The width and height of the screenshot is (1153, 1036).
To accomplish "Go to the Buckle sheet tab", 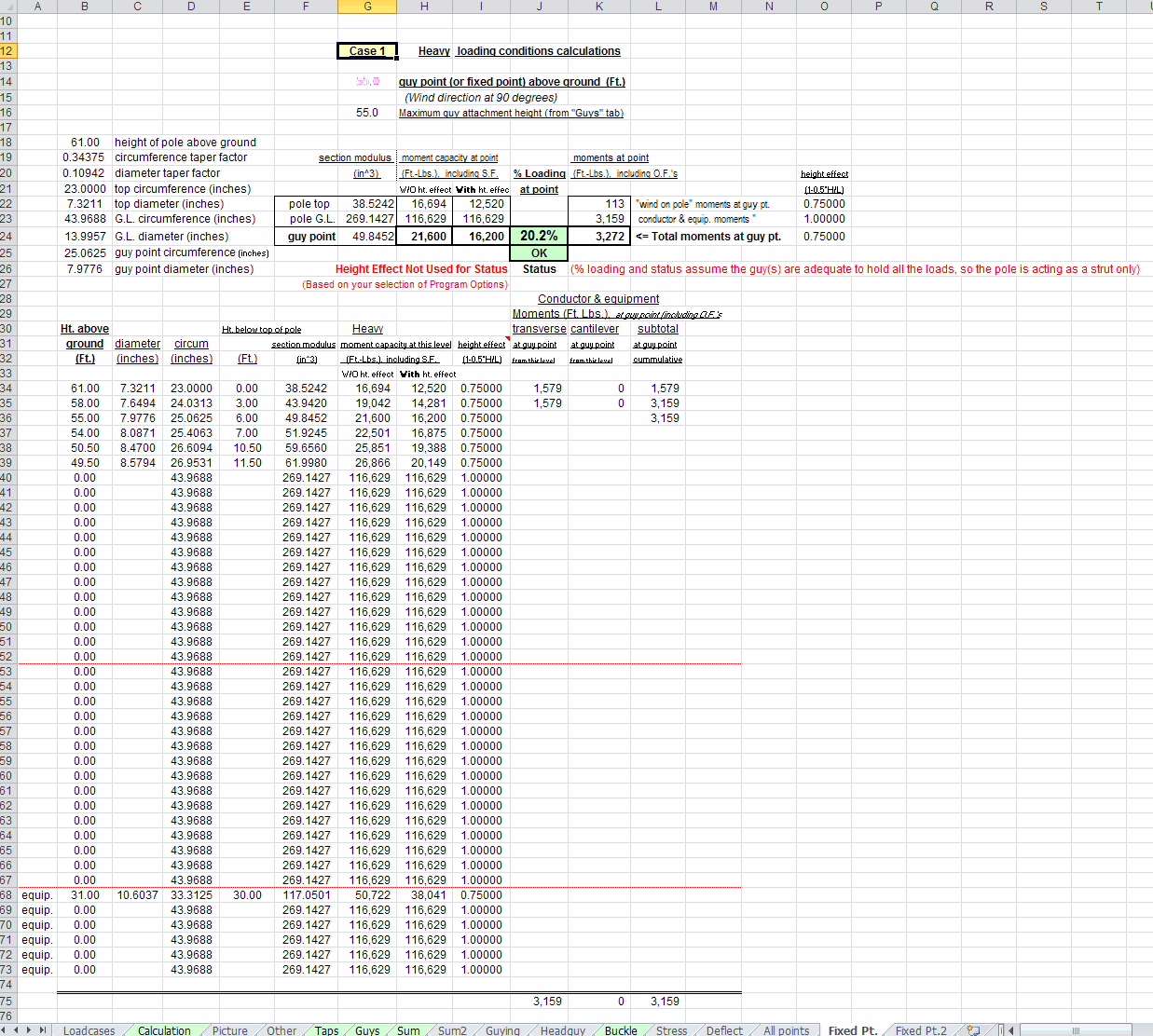I will (x=621, y=1030).
